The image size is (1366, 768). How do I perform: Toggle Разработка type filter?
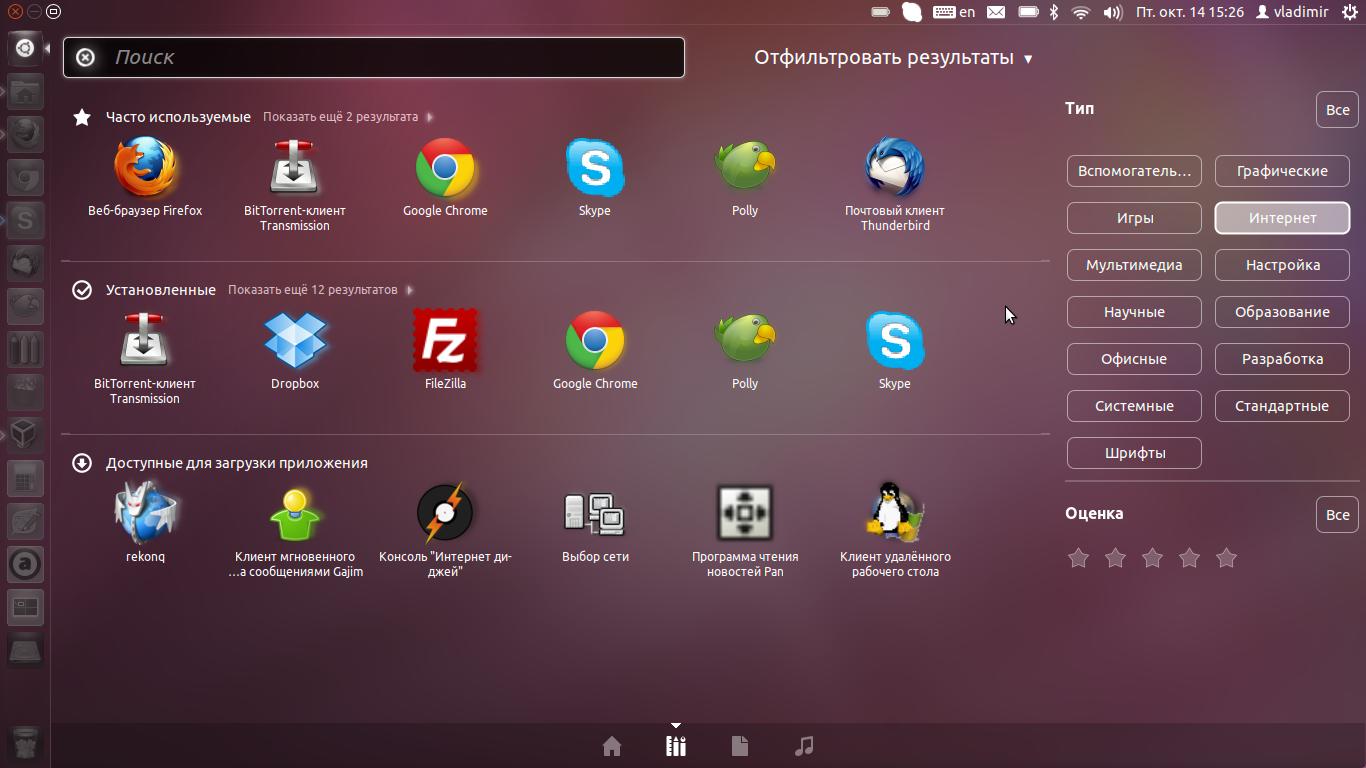[x=1282, y=359]
